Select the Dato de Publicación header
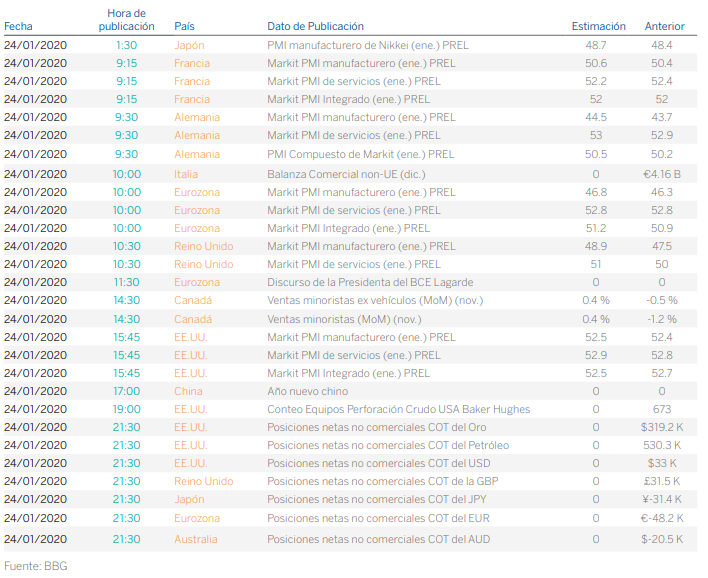The image size is (708, 578). (x=315, y=26)
